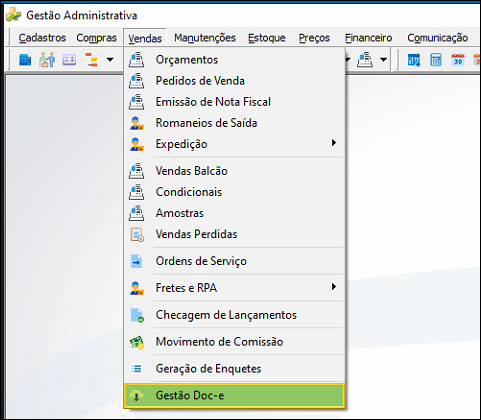The width and height of the screenshot is (481, 420).
Task: Open dropdown arrow after cash register icon
Action: tap(384, 60)
